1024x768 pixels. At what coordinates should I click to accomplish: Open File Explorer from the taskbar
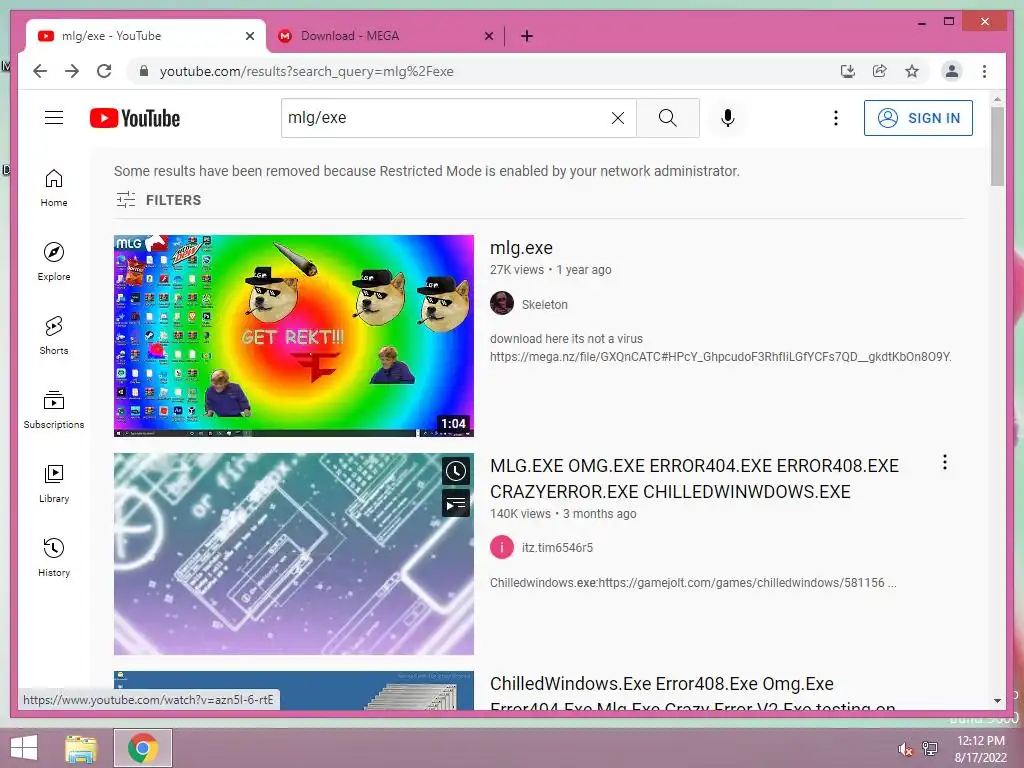(x=81, y=748)
